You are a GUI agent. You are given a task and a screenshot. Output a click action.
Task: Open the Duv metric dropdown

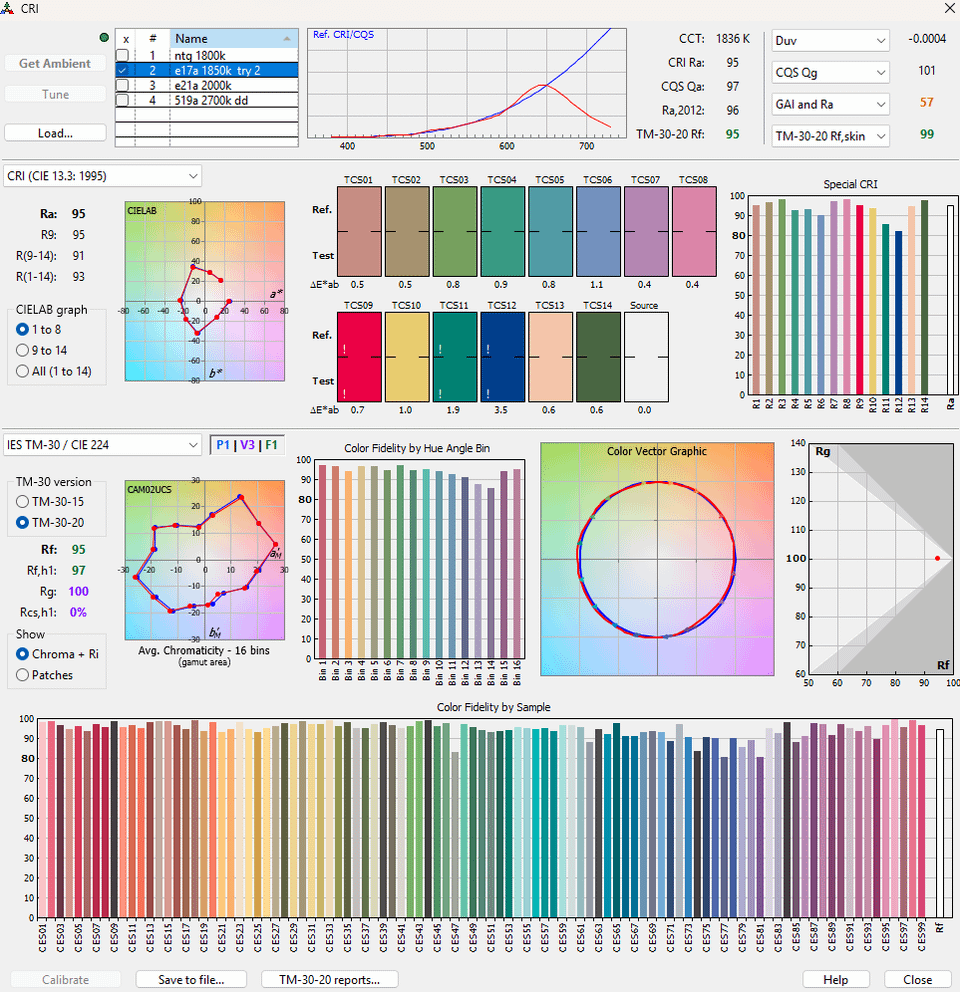[830, 40]
